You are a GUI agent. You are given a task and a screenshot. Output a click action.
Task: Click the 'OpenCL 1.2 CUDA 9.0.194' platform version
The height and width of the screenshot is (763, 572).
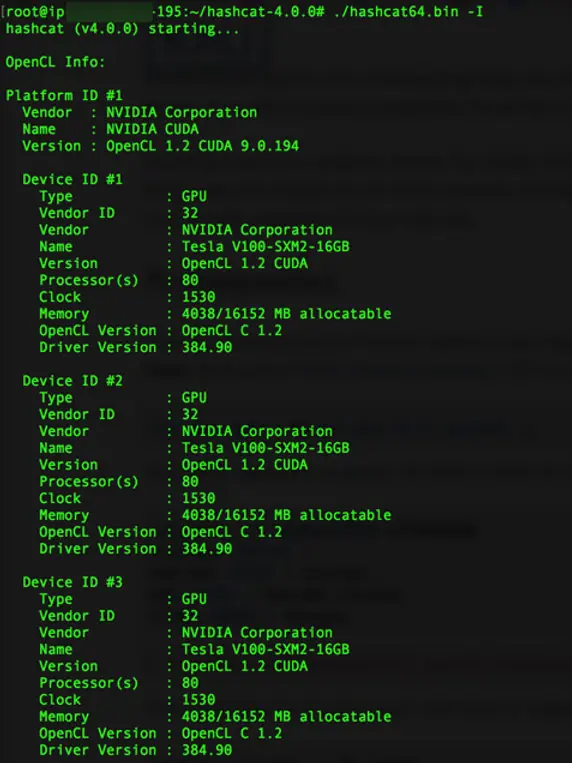coord(203,146)
